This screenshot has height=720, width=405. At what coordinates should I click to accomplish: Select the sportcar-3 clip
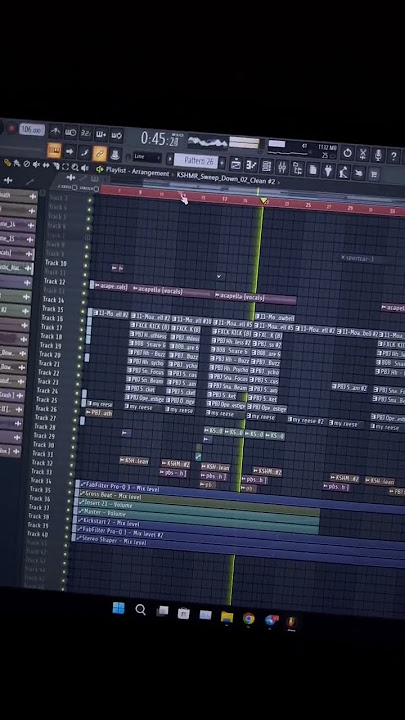click(x=357, y=259)
